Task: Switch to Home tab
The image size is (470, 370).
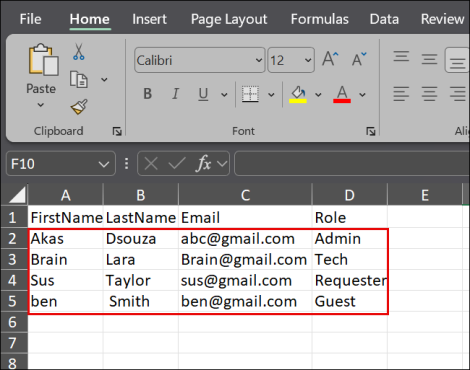Action: [x=90, y=19]
